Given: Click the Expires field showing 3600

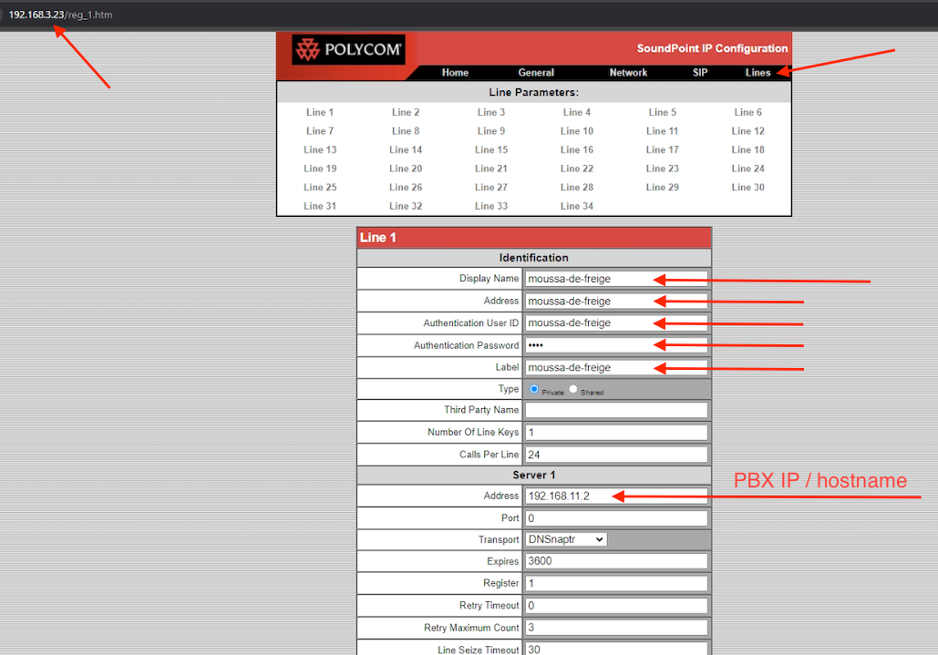Looking at the screenshot, I should tap(616, 561).
